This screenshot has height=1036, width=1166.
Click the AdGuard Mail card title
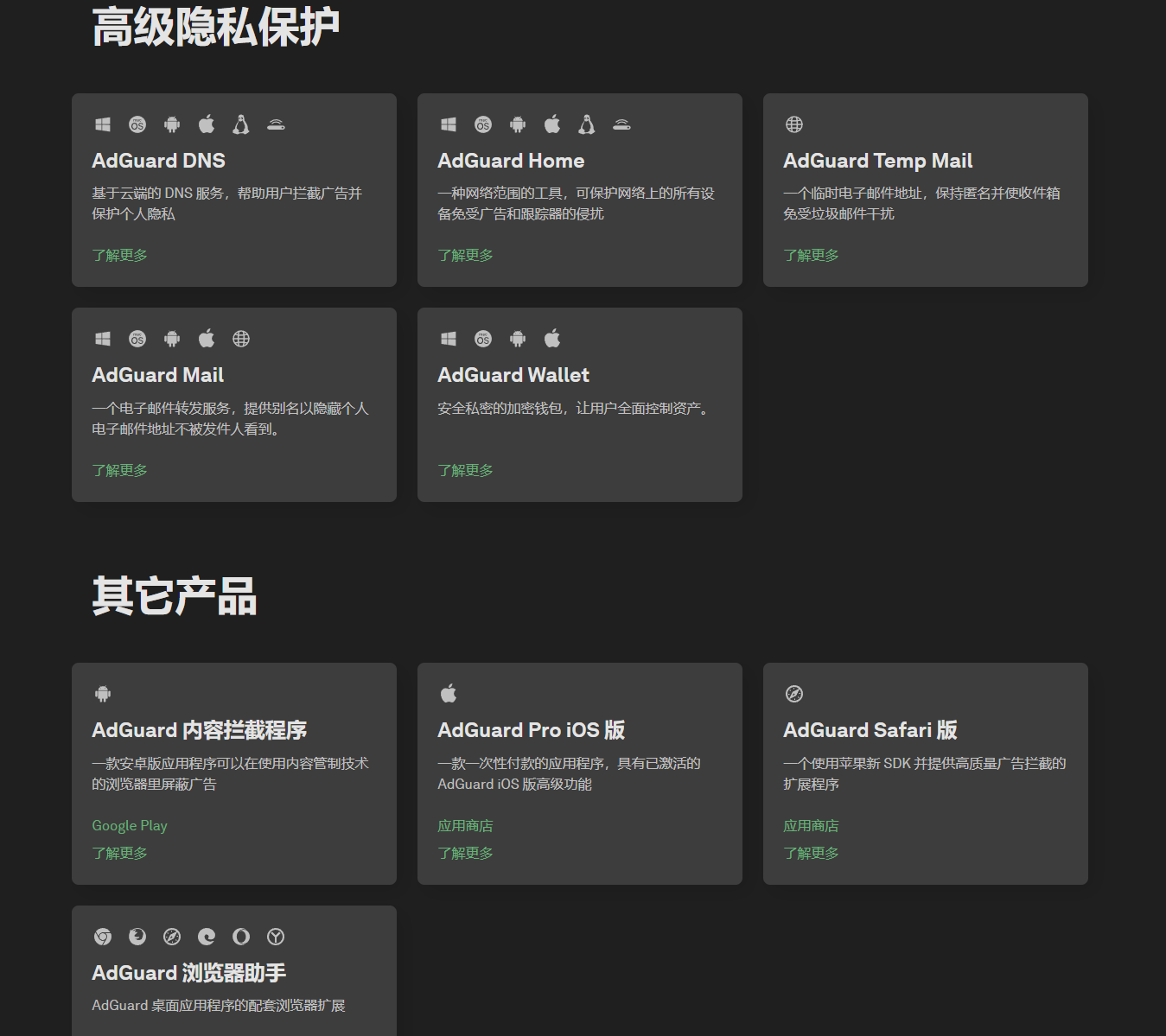(158, 375)
